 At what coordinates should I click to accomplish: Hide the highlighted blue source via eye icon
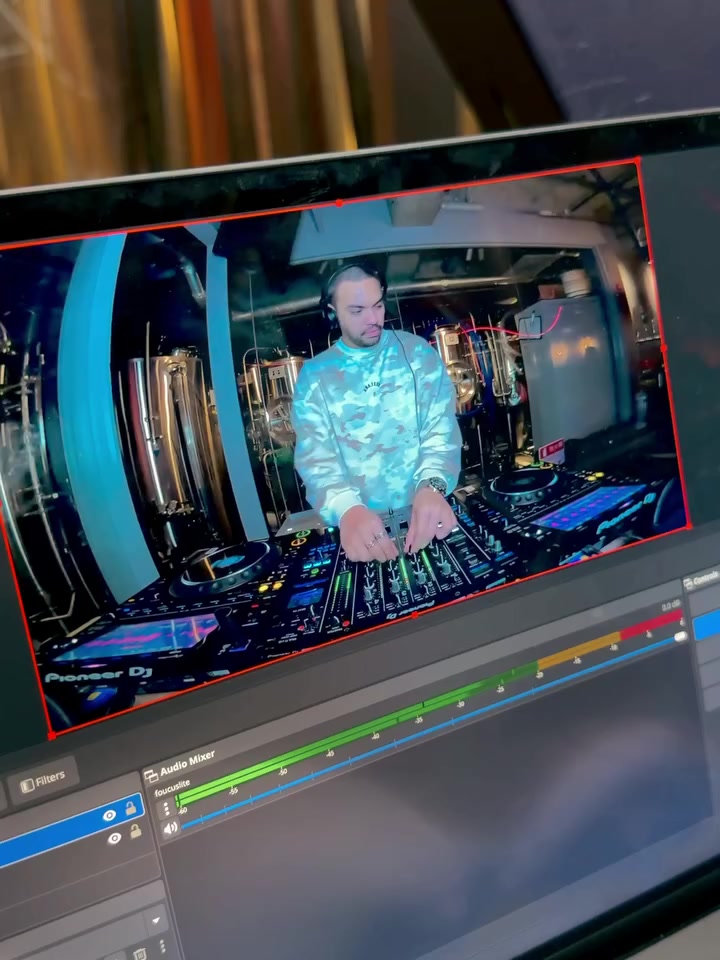[110, 815]
